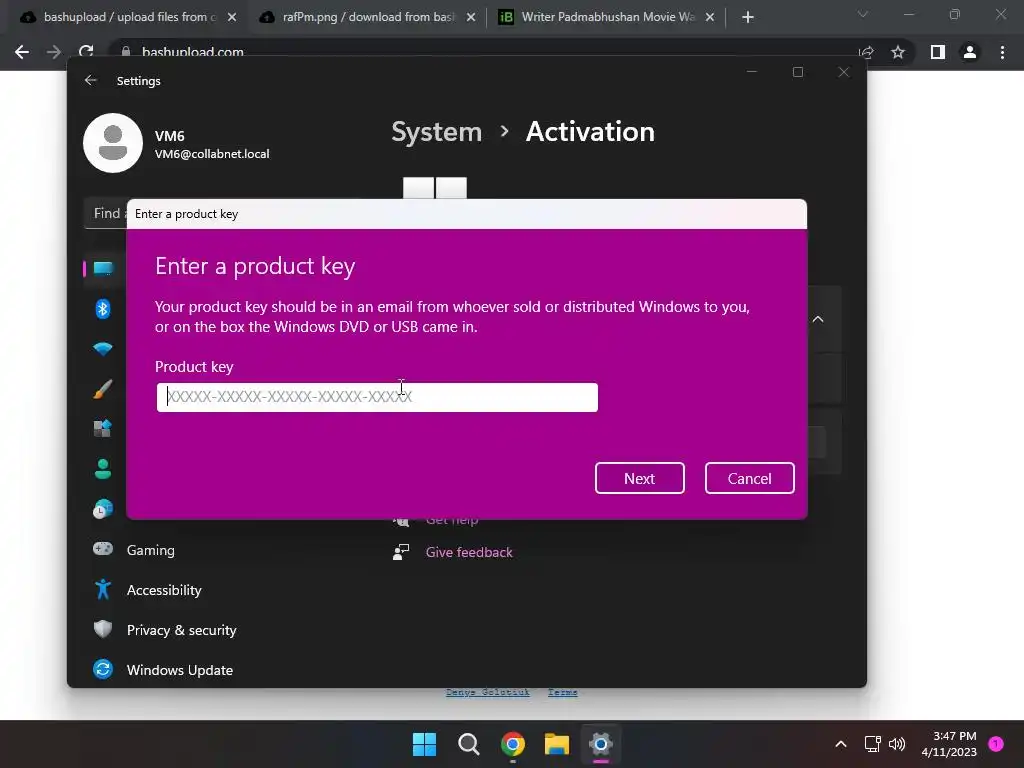1024x768 pixels.
Task: Click the VM6@collabnet.local account text
Action: (212, 154)
